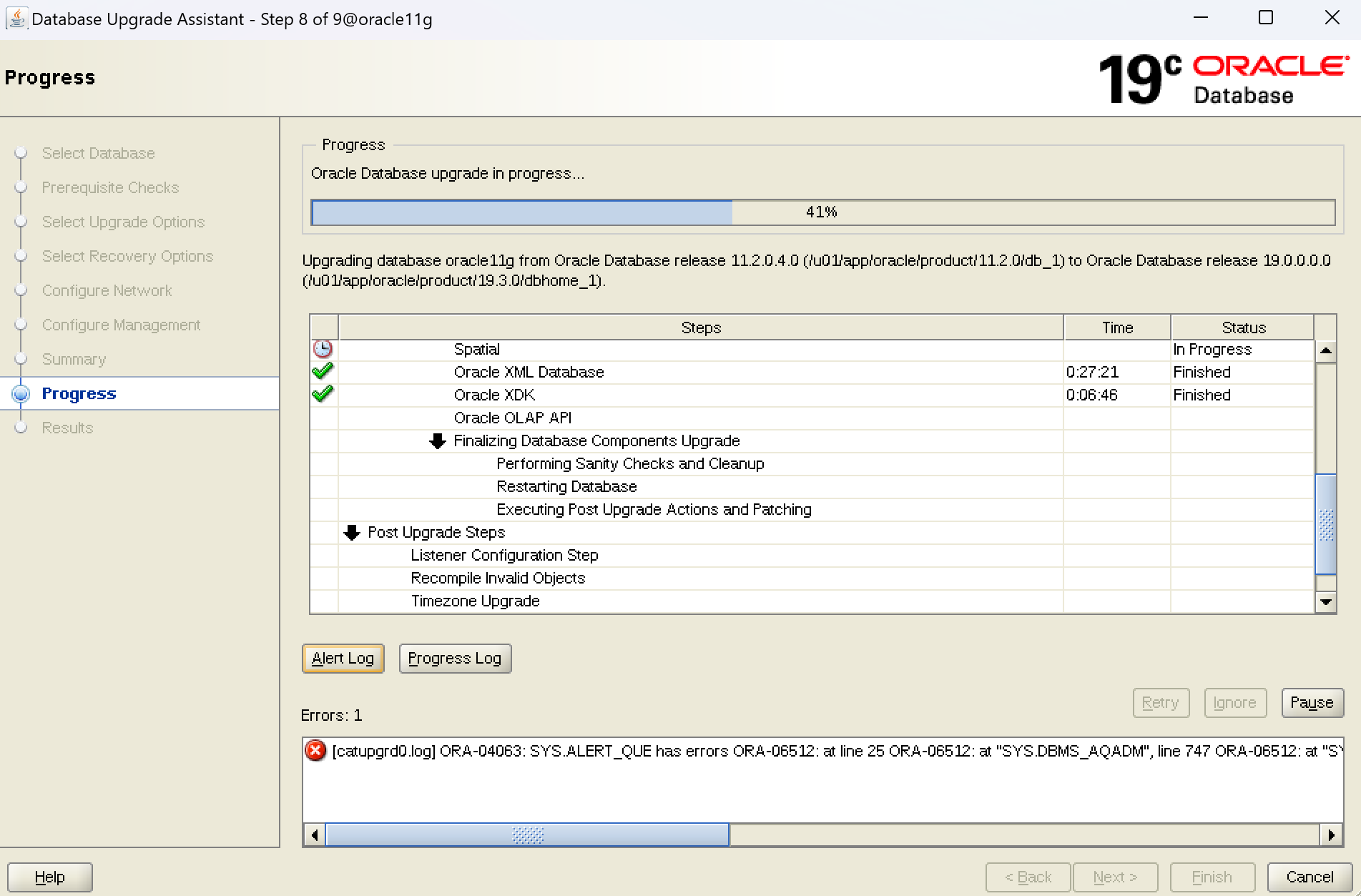Jump to the Configure Network step

click(x=107, y=290)
